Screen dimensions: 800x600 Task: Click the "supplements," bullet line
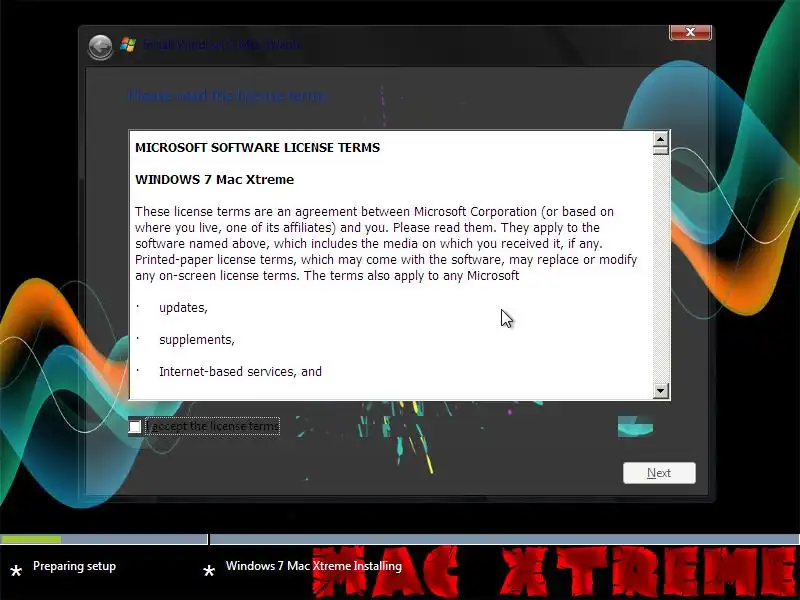[196, 340]
